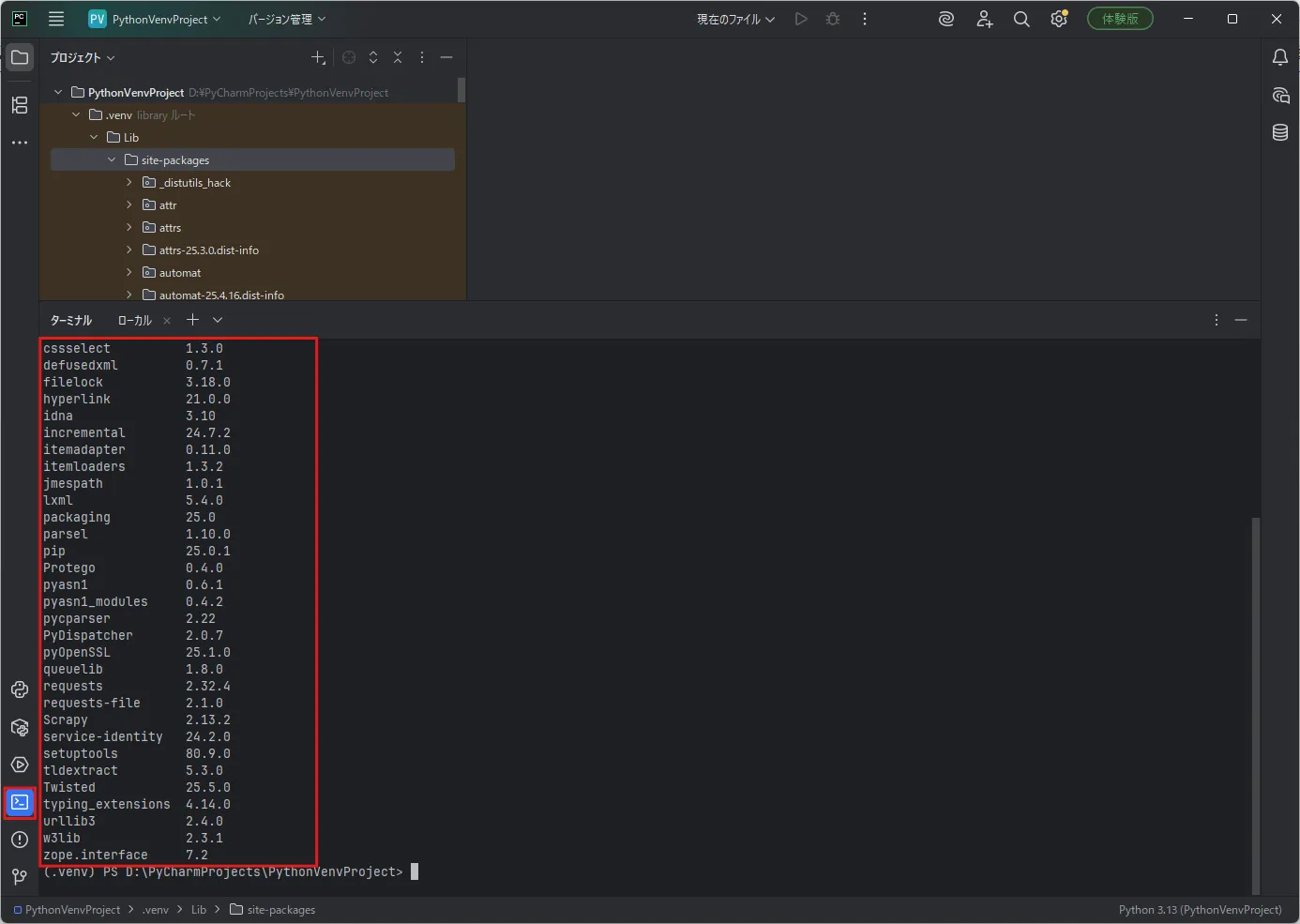Open the Structure tool window

[x=20, y=105]
